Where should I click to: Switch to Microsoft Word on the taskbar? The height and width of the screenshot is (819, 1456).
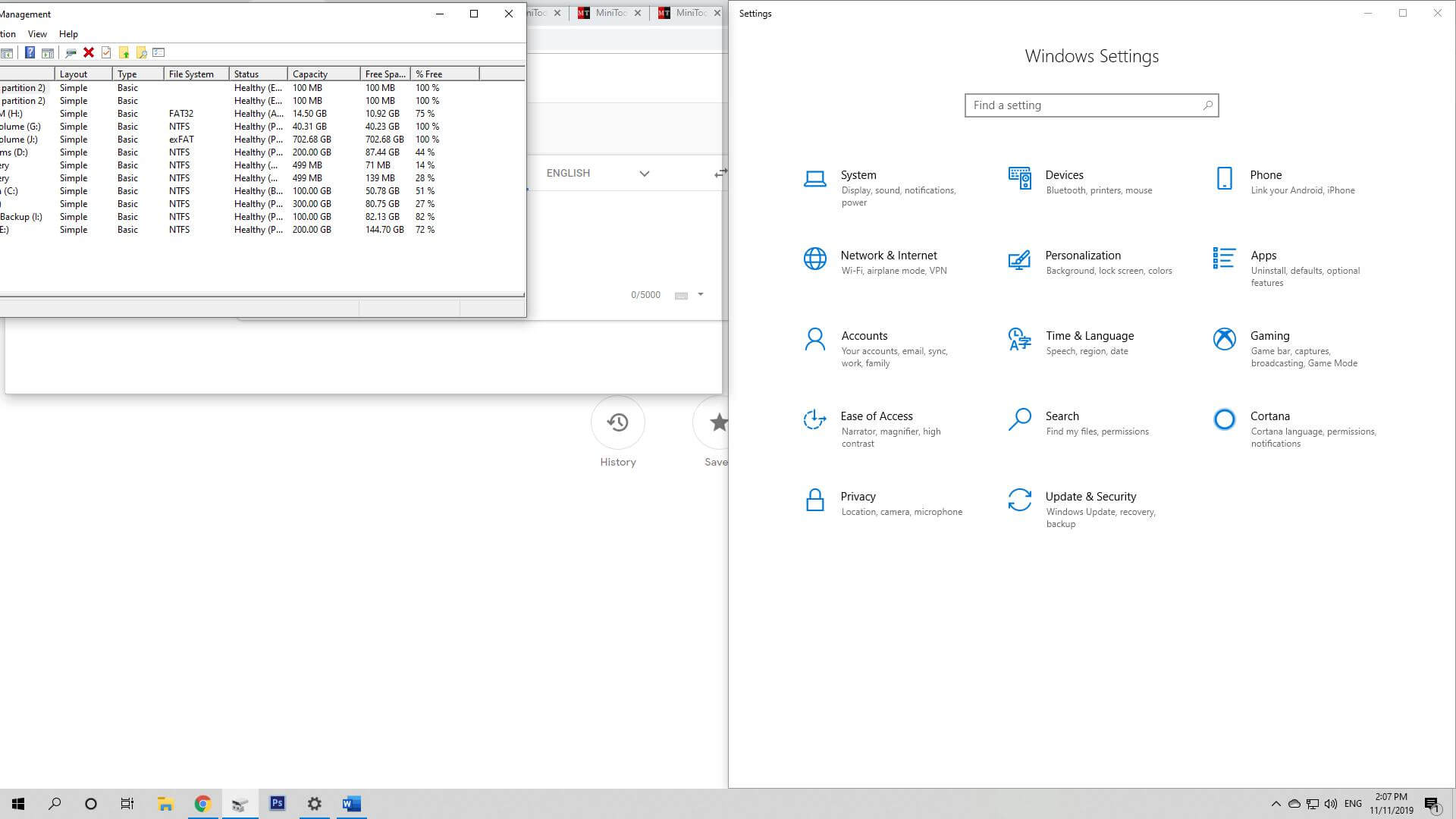[351, 804]
